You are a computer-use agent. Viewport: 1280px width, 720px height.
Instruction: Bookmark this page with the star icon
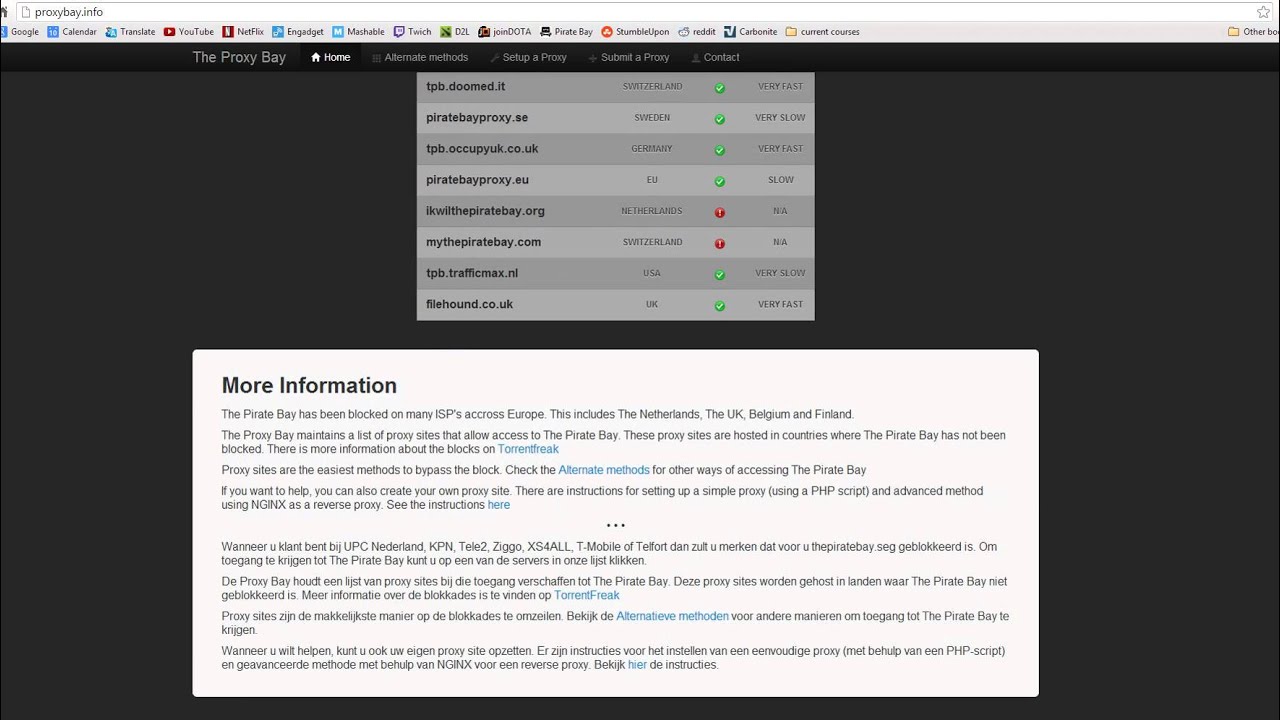coord(1263,12)
